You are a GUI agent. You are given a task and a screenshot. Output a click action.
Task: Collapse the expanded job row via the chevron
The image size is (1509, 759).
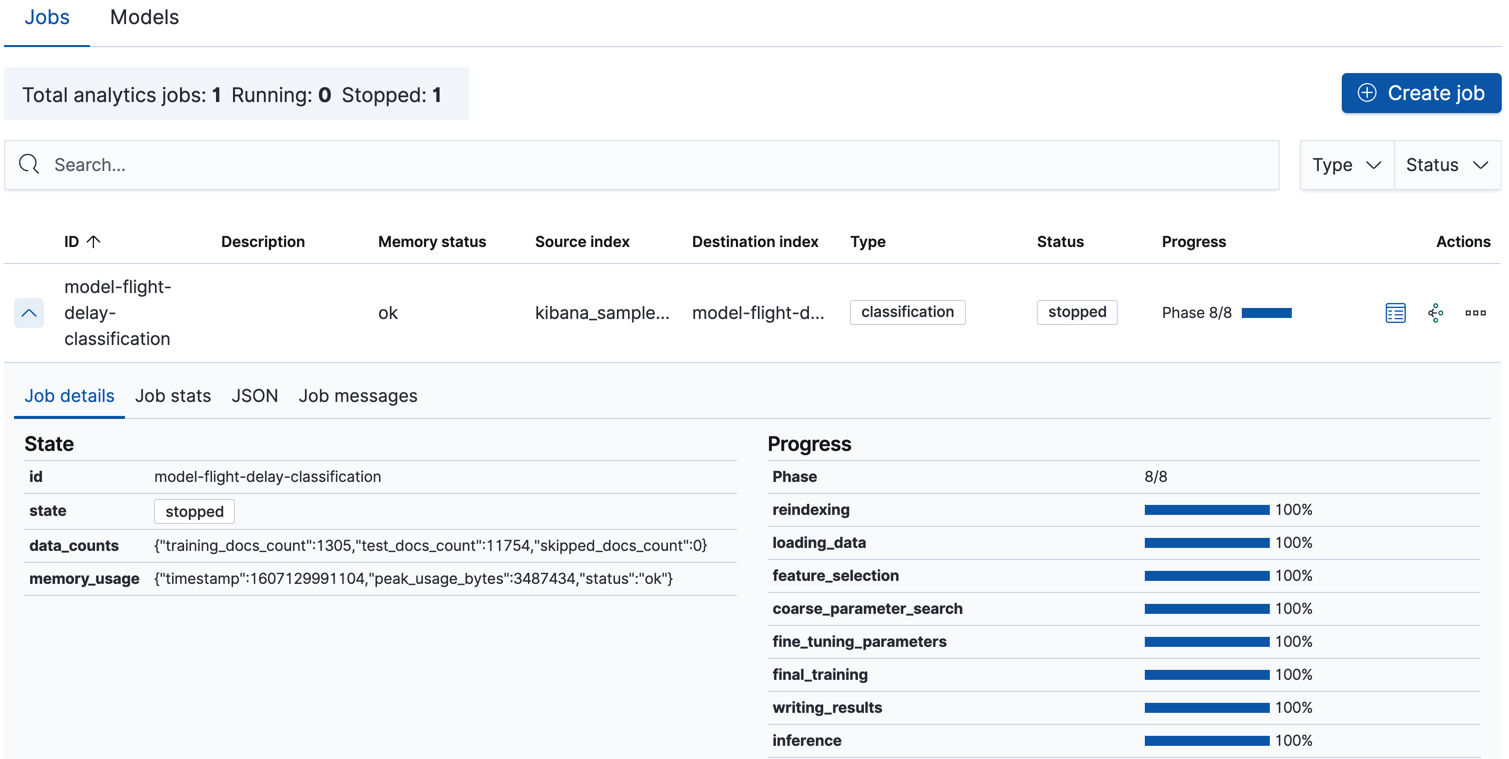point(28,312)
